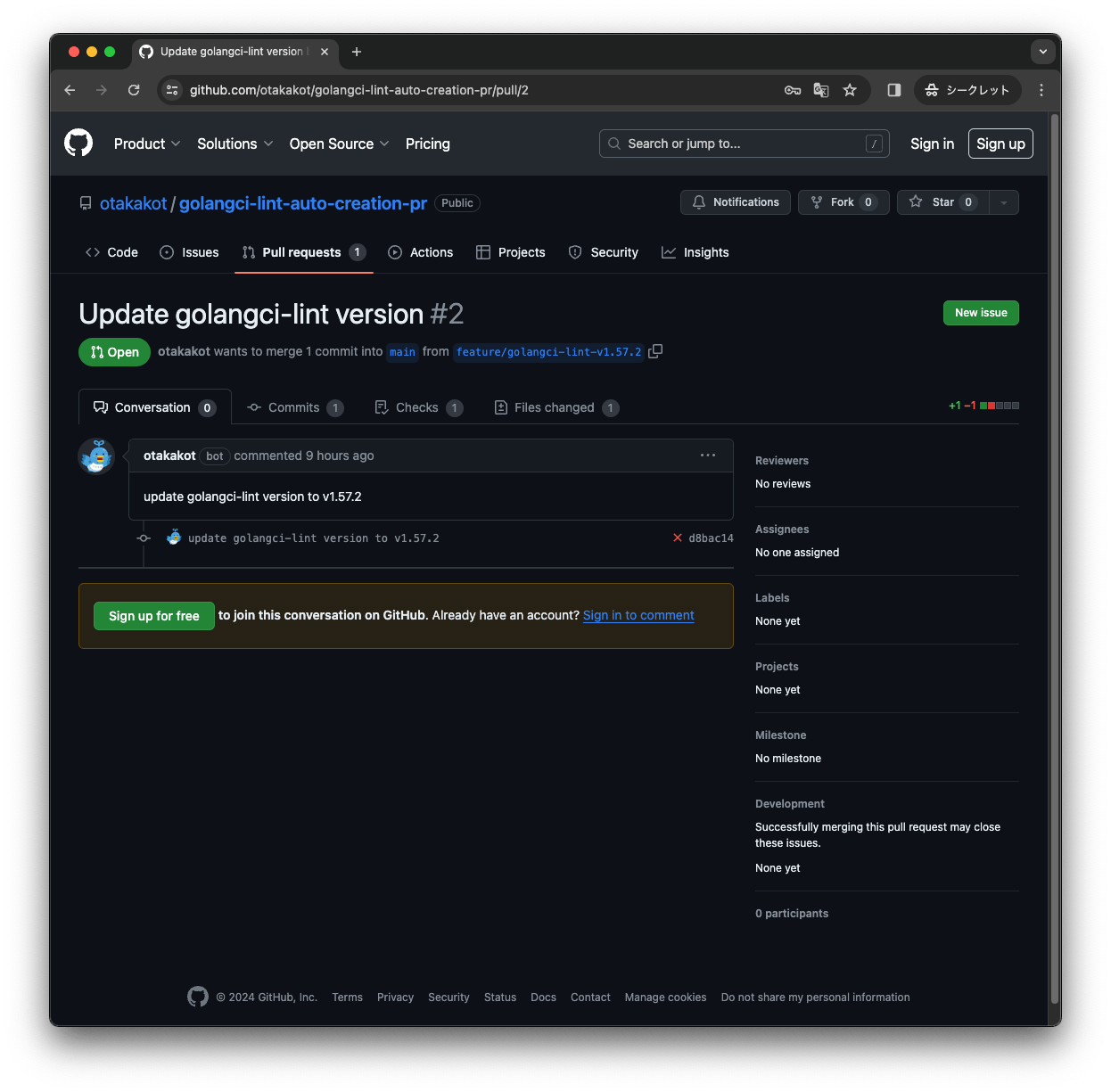
Task: Bookmark this page with star icon
Action: (850, 90)
